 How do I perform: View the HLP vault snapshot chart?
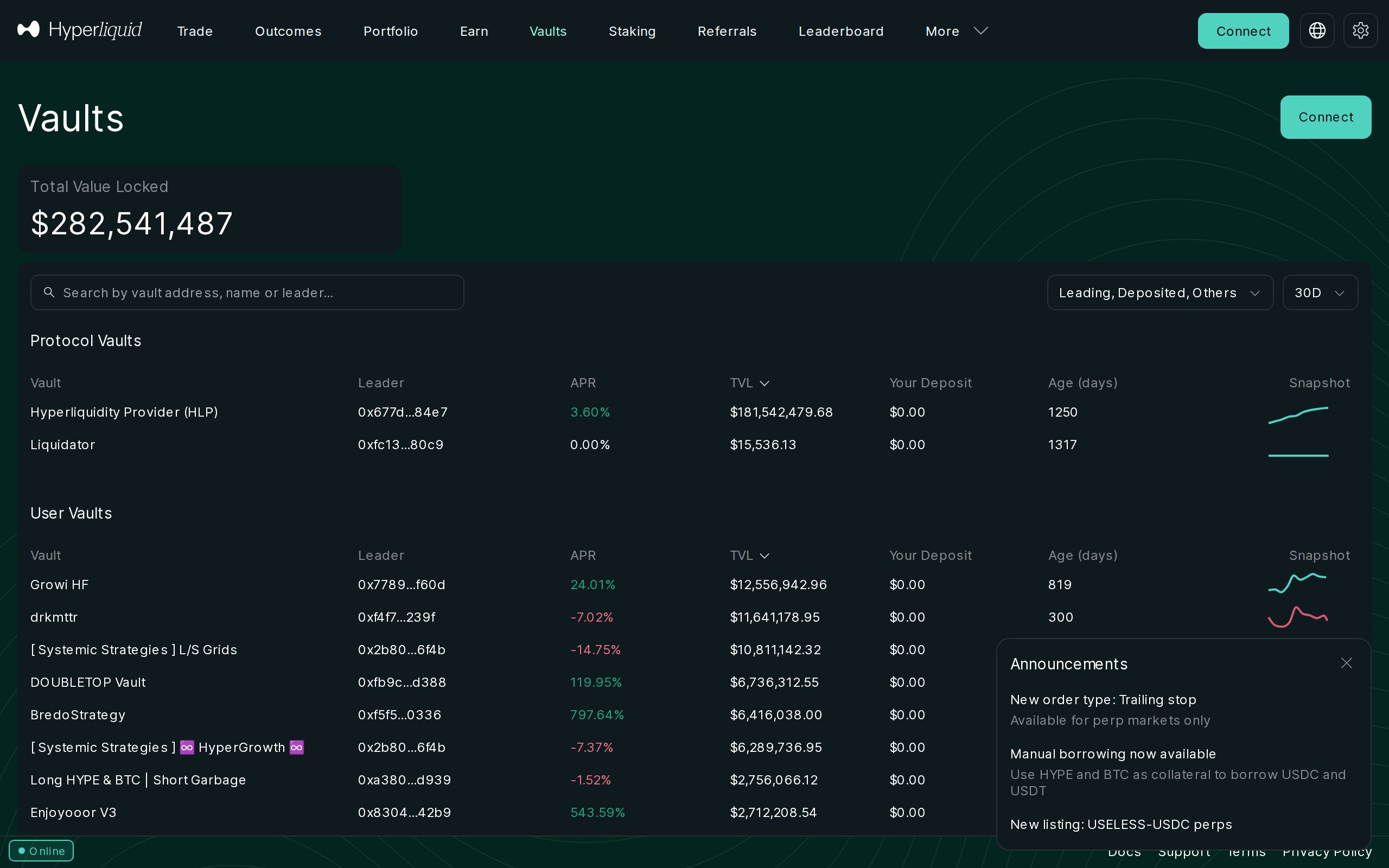click(x=1298, y=415)
